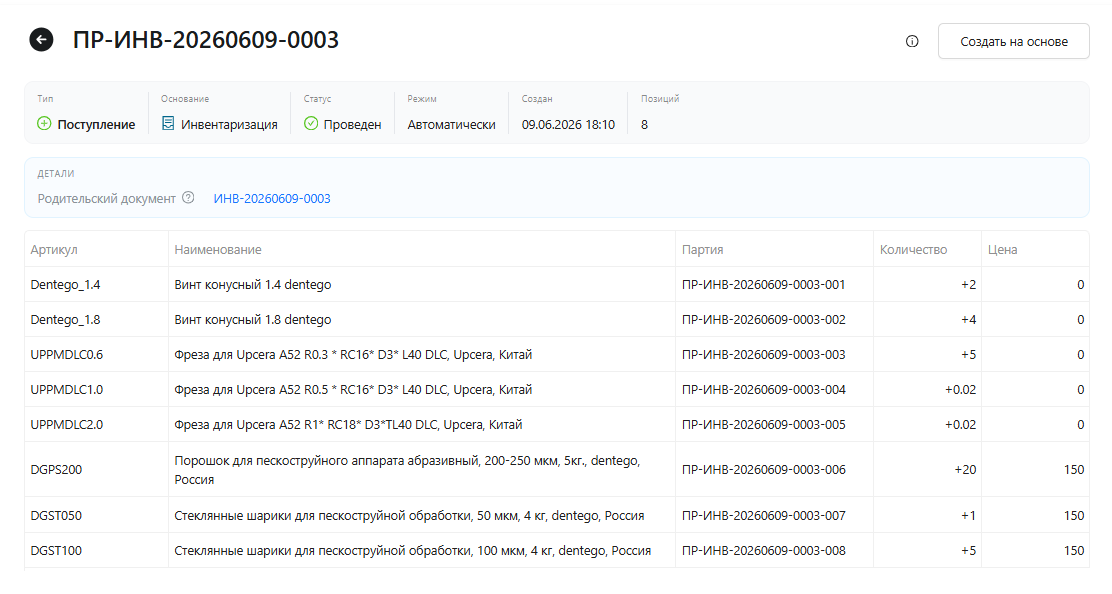Click price 0 in Dentego_1.4 row
The image size is (1112, 594).
(x=1080, y=284)
